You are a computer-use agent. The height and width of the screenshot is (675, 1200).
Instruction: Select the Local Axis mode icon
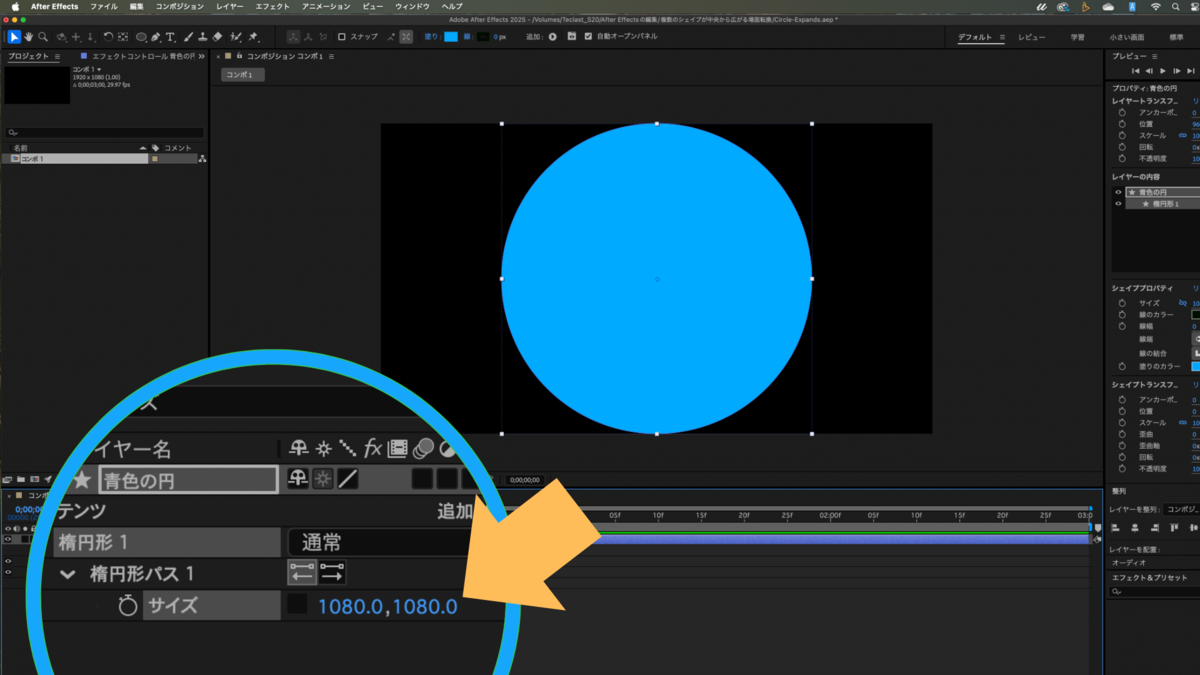coord(293,37)
